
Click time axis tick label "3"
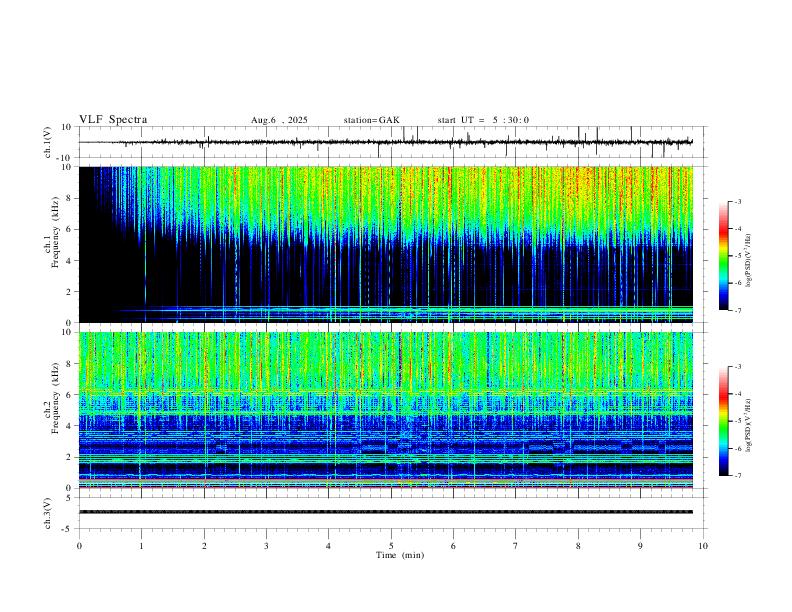pyautogui.click(x=266, y=546)
